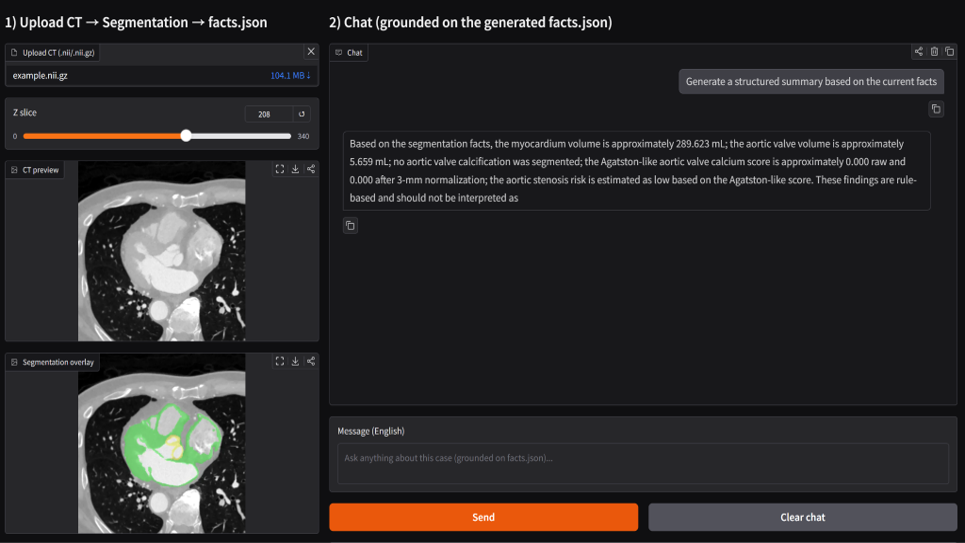View segmentation overlay in fullscreen

[280, 361]
